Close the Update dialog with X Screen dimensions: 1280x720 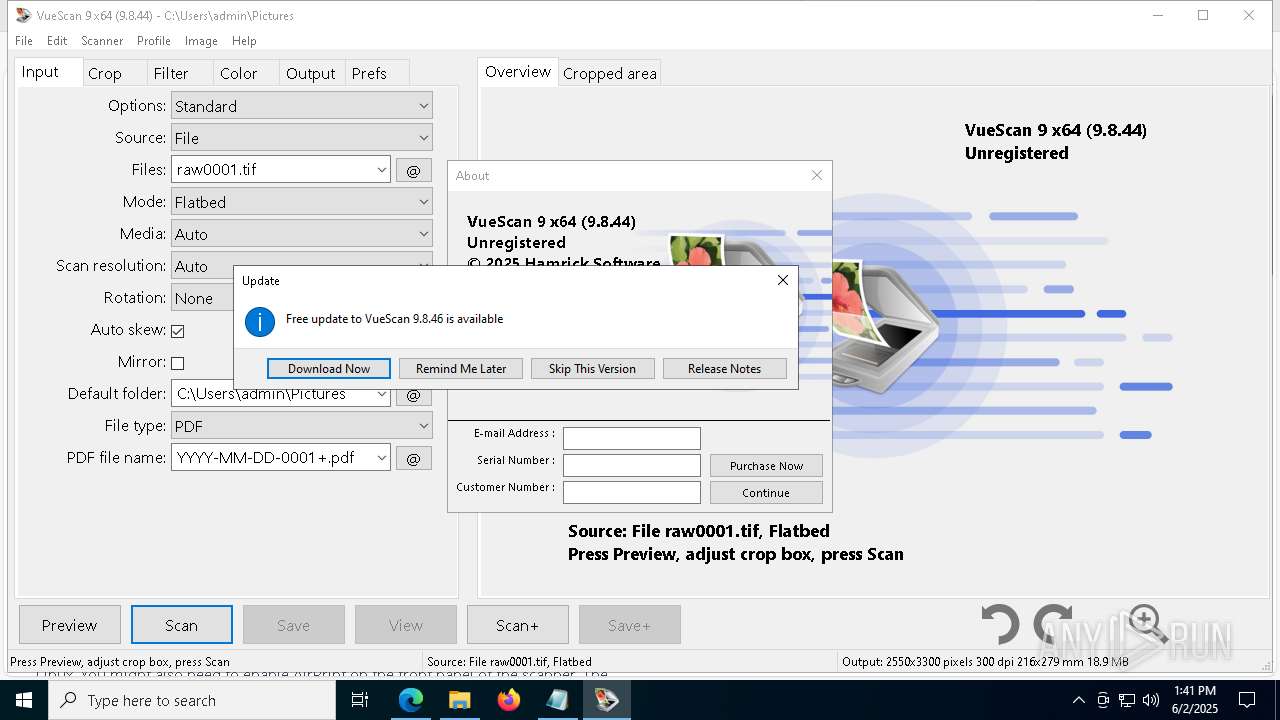click(x=783, y=280)
